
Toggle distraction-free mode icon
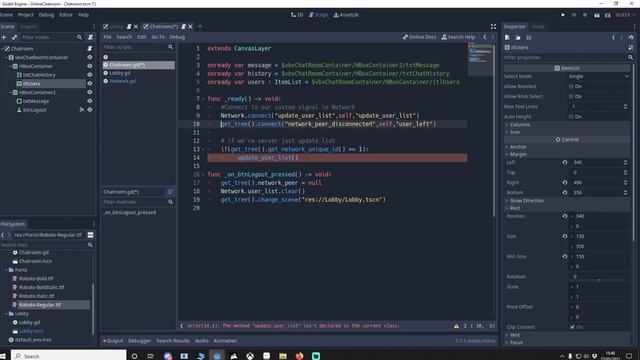493,27
